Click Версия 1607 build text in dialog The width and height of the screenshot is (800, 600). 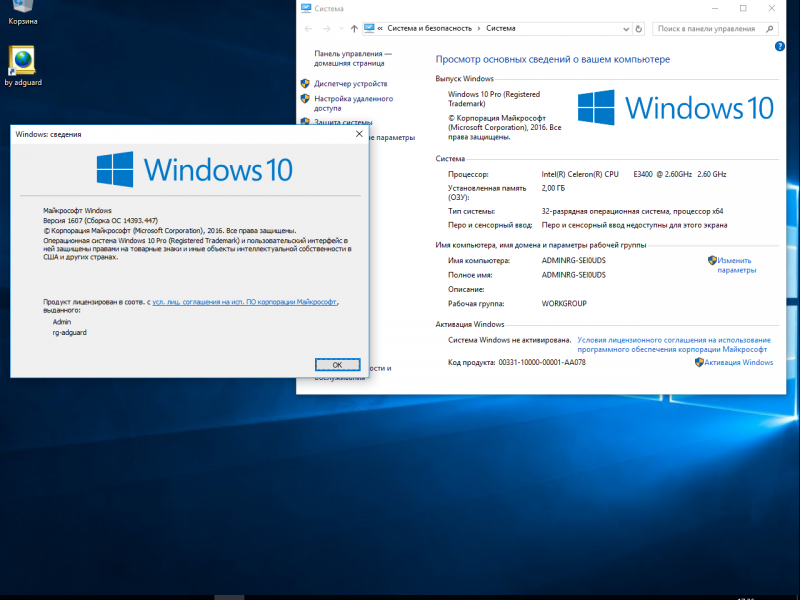click(101, 220)
